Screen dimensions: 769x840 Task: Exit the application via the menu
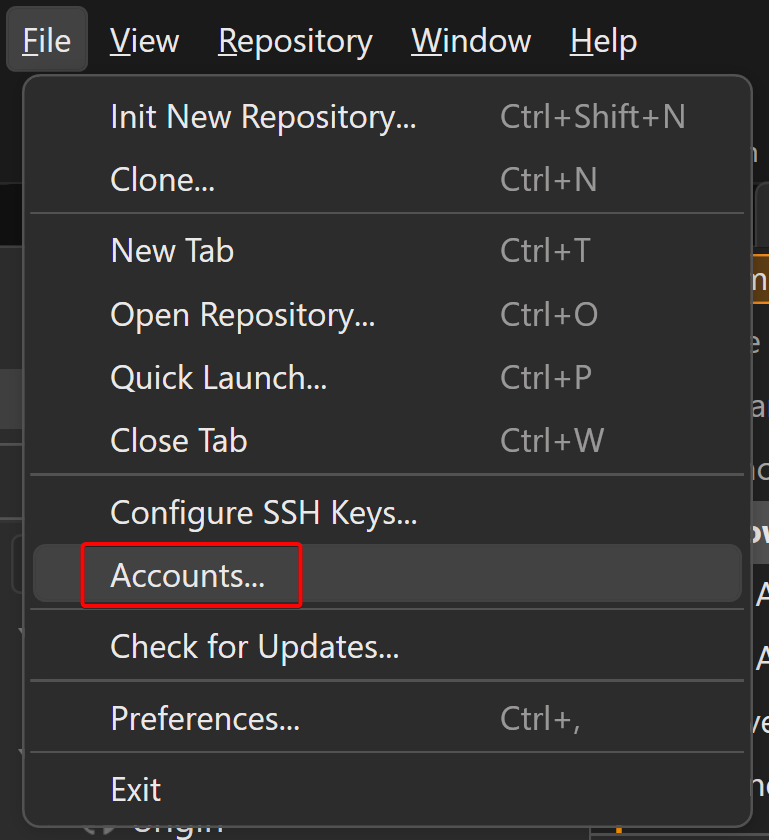click(x=136, y=789)
